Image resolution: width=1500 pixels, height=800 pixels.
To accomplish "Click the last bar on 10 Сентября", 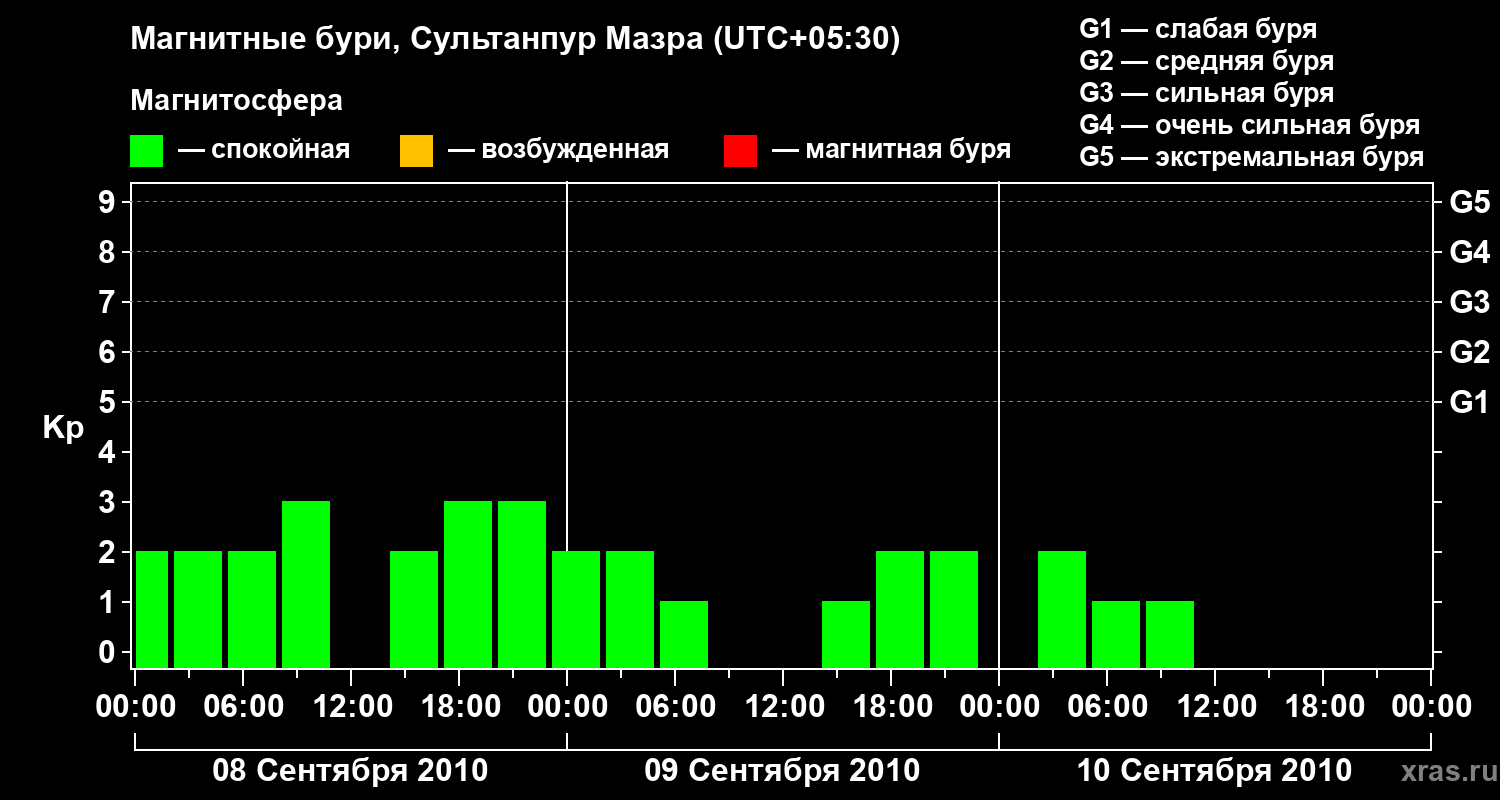I will (x=1170, y=634).
